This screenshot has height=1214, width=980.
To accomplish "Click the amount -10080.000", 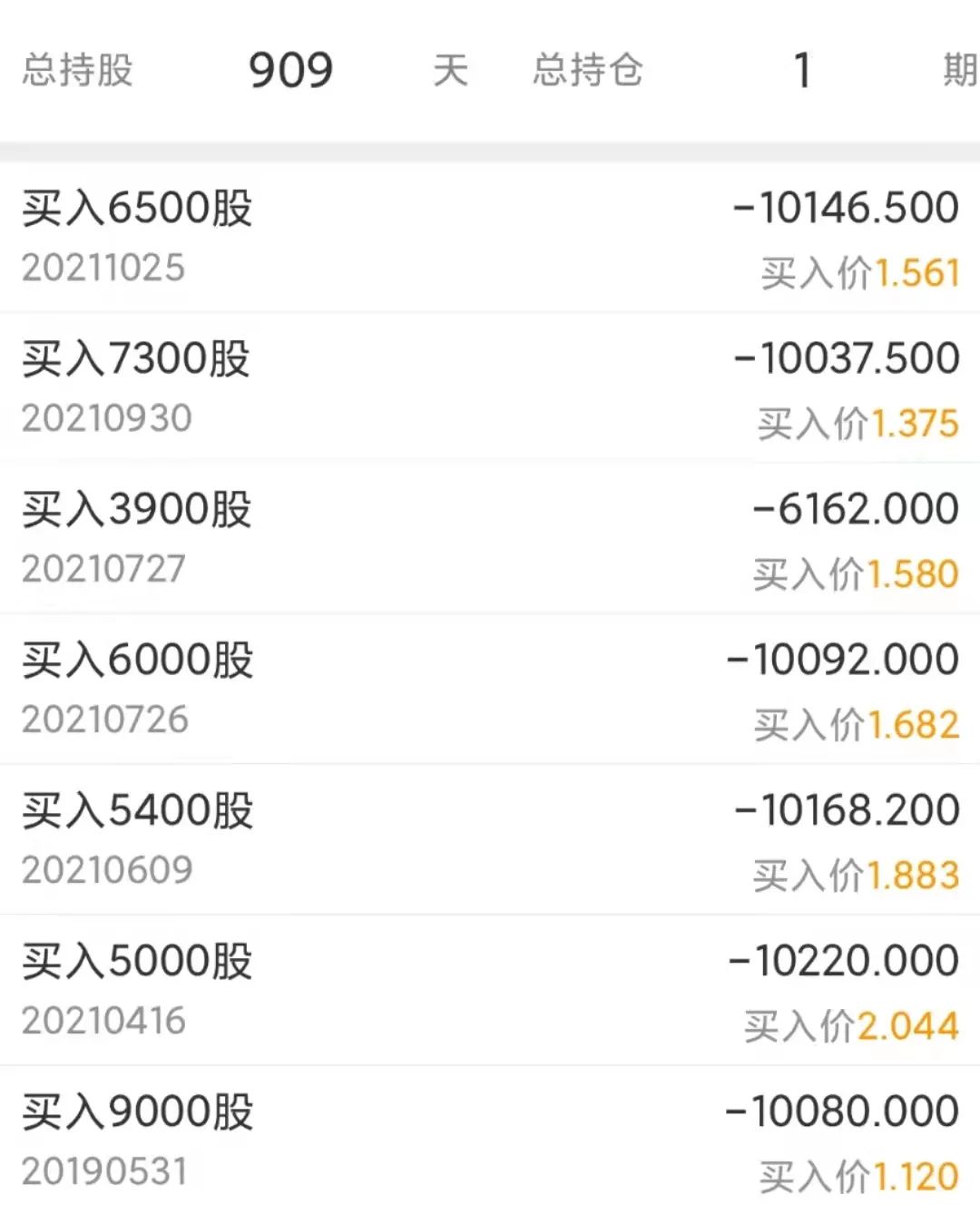I will click(842, 1111).
